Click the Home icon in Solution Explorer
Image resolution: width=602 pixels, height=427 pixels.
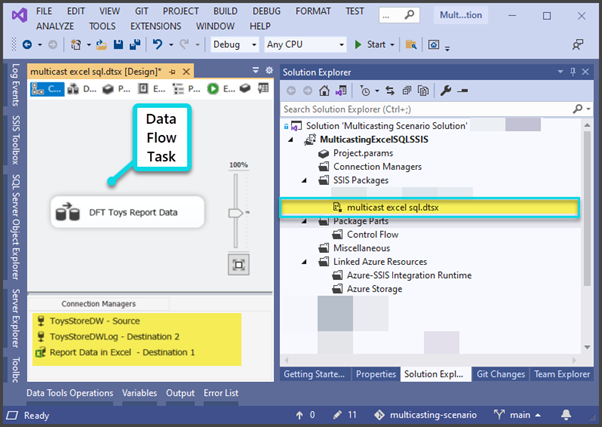[x=324, y=91]
